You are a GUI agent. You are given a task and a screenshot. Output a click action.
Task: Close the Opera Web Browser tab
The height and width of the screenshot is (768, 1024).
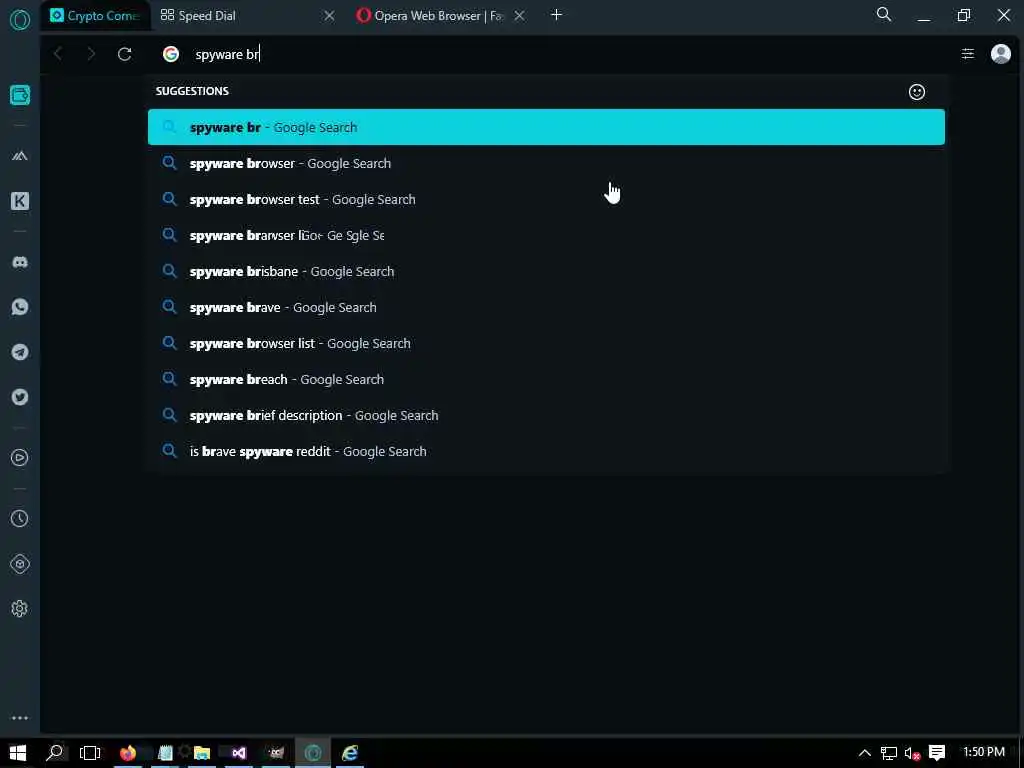(519, 16)
